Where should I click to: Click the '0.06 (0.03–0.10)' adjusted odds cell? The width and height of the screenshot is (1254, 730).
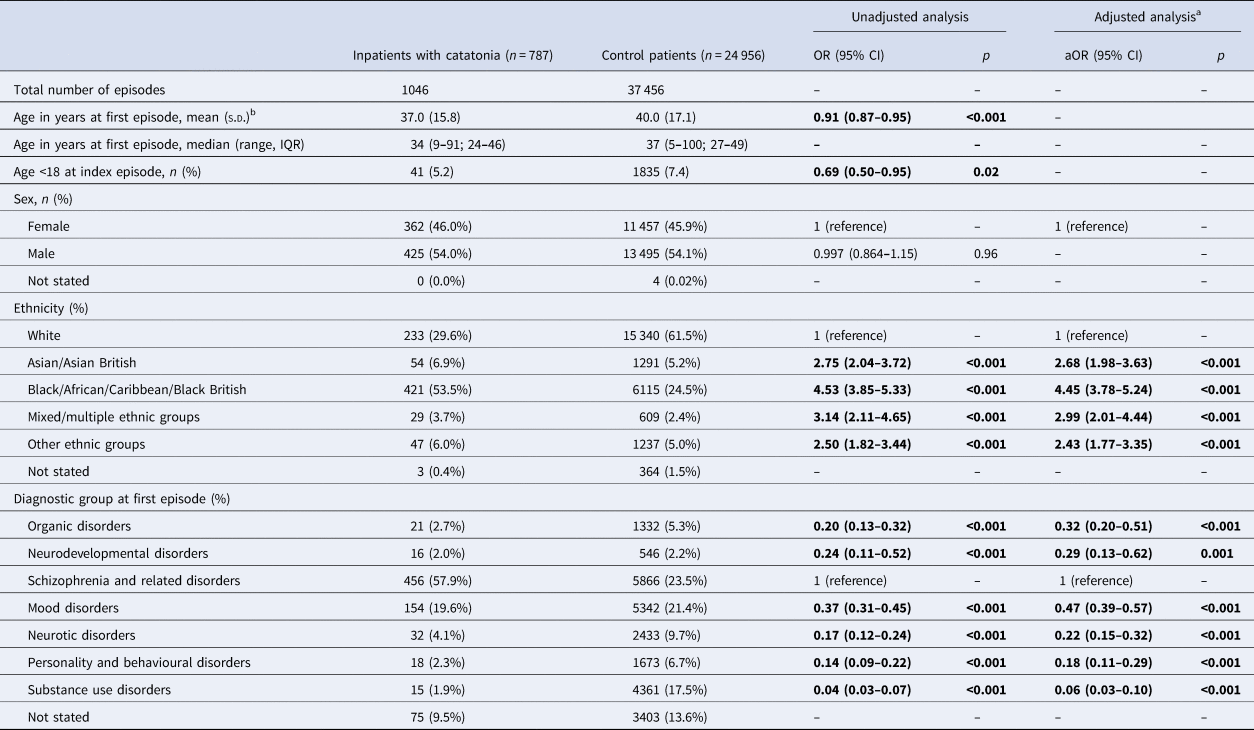1096,689
